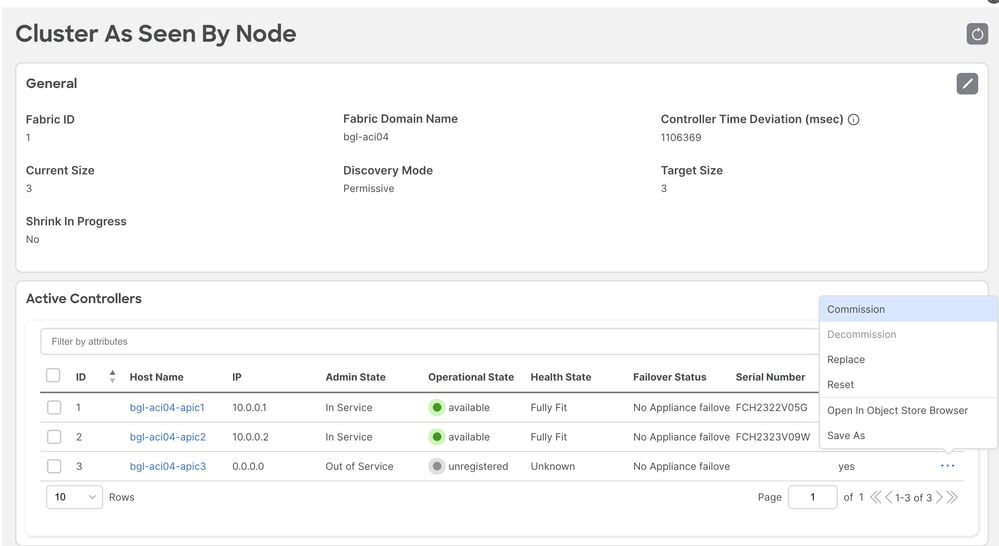Viewport: 999px width, 546px height.
Task: Select Replace in the actions menu
Action: 846,359
